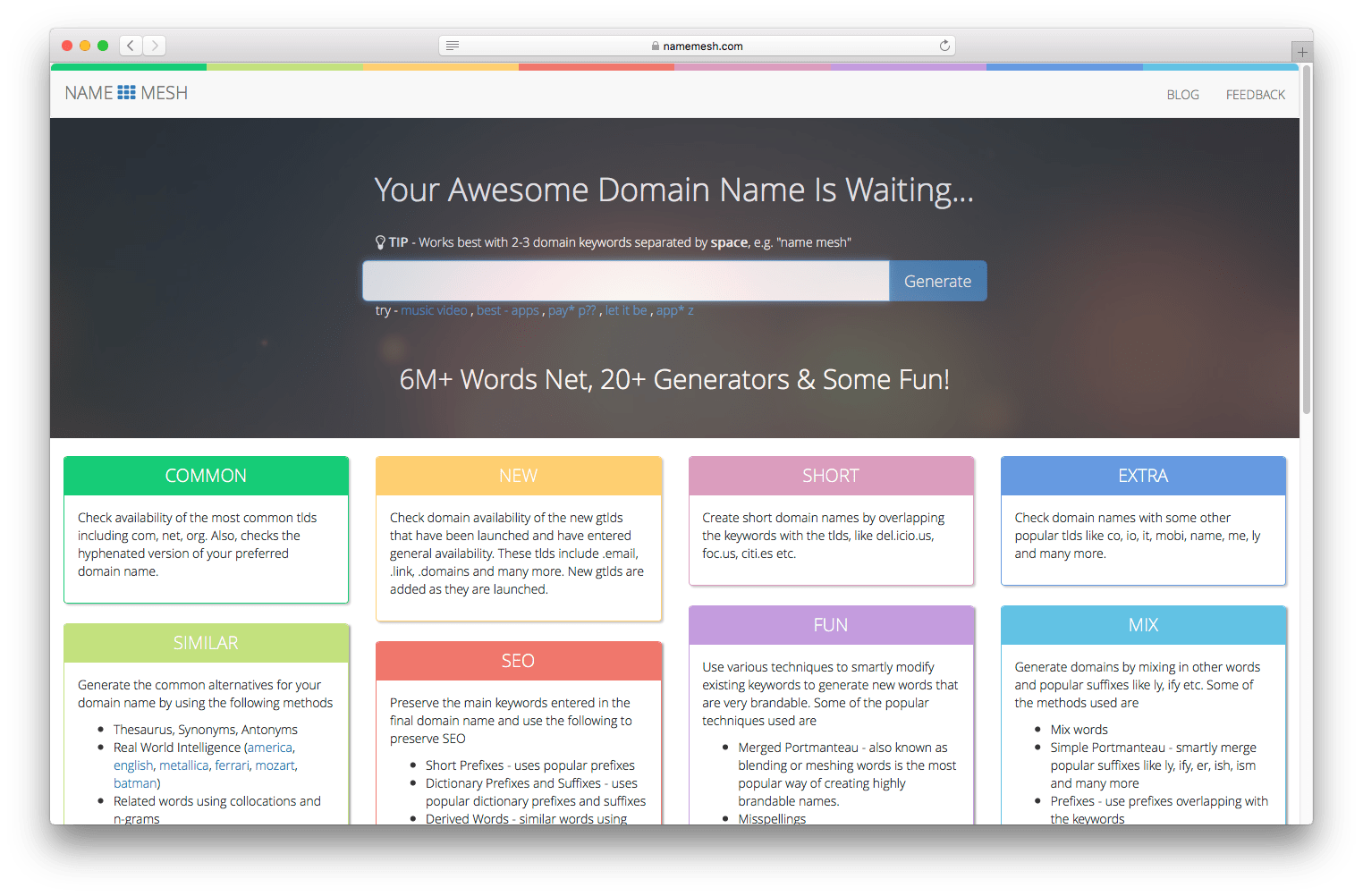The height and width of the screenshot is (896, 1363).
Task: Go back with Safari's back arrow
Action: pyautogui.click(x=131, y=46)
